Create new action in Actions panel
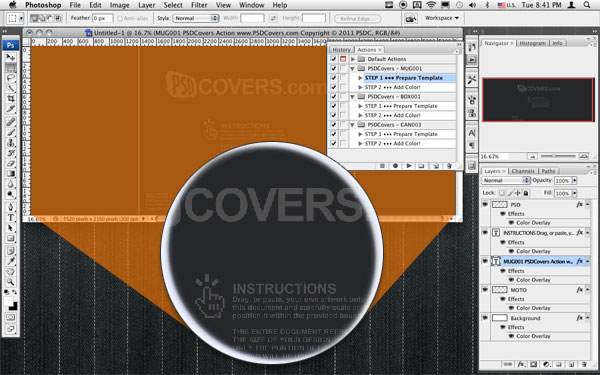 (435, 166)
